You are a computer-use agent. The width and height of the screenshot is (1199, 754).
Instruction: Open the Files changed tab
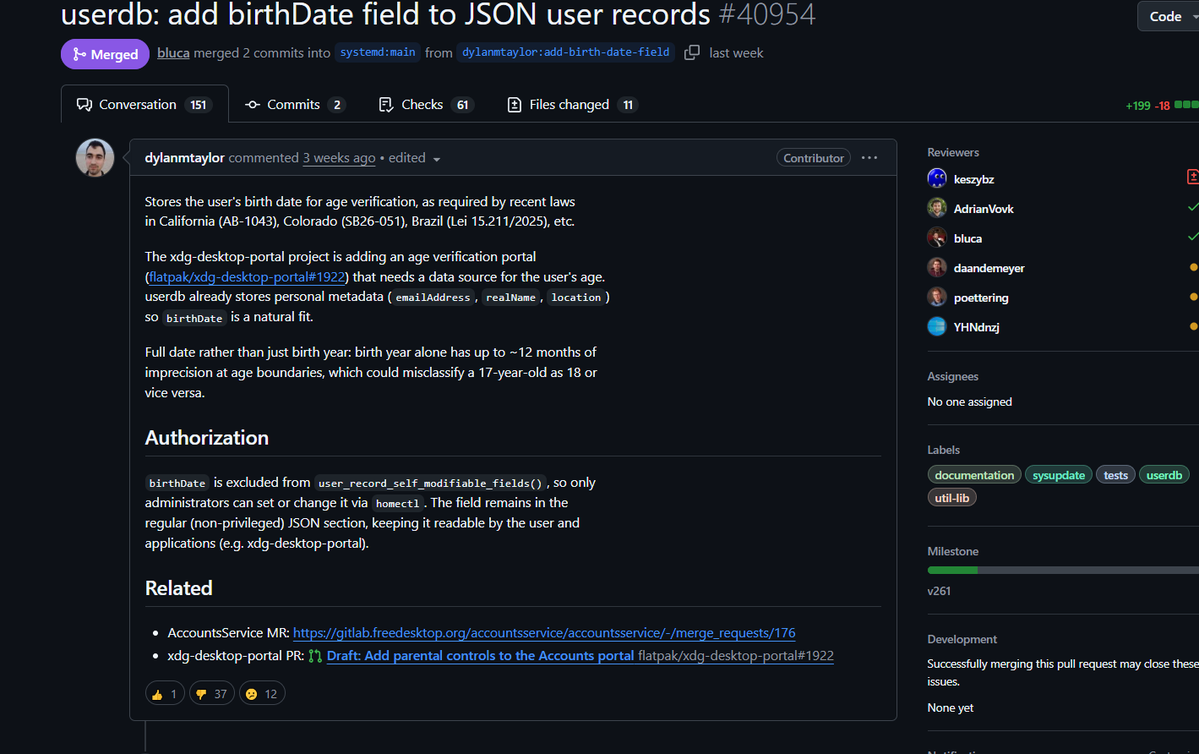(573, 105)
